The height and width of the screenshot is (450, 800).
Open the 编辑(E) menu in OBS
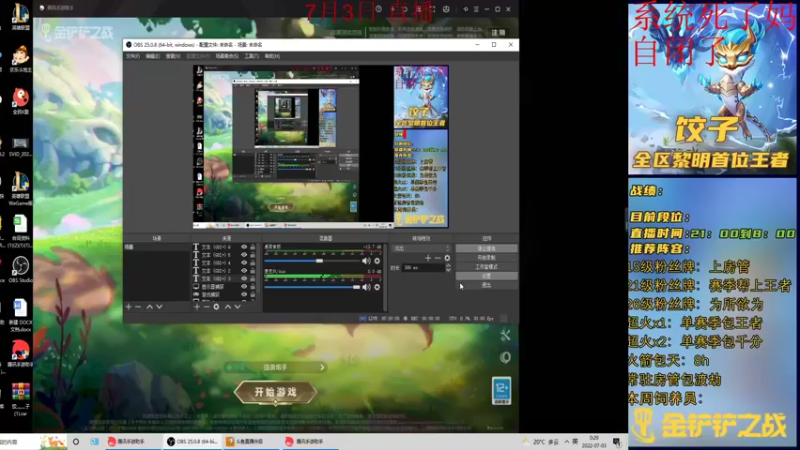153,56
